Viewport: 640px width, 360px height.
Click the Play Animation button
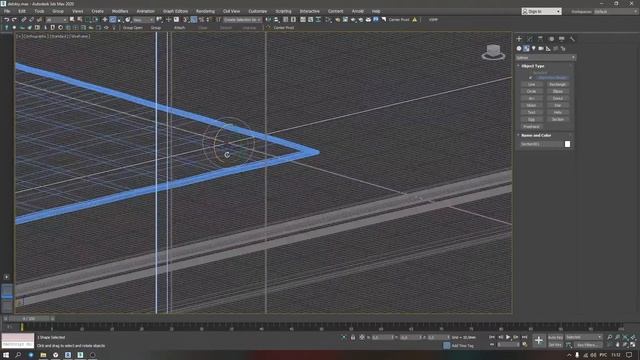click(508, 337)
